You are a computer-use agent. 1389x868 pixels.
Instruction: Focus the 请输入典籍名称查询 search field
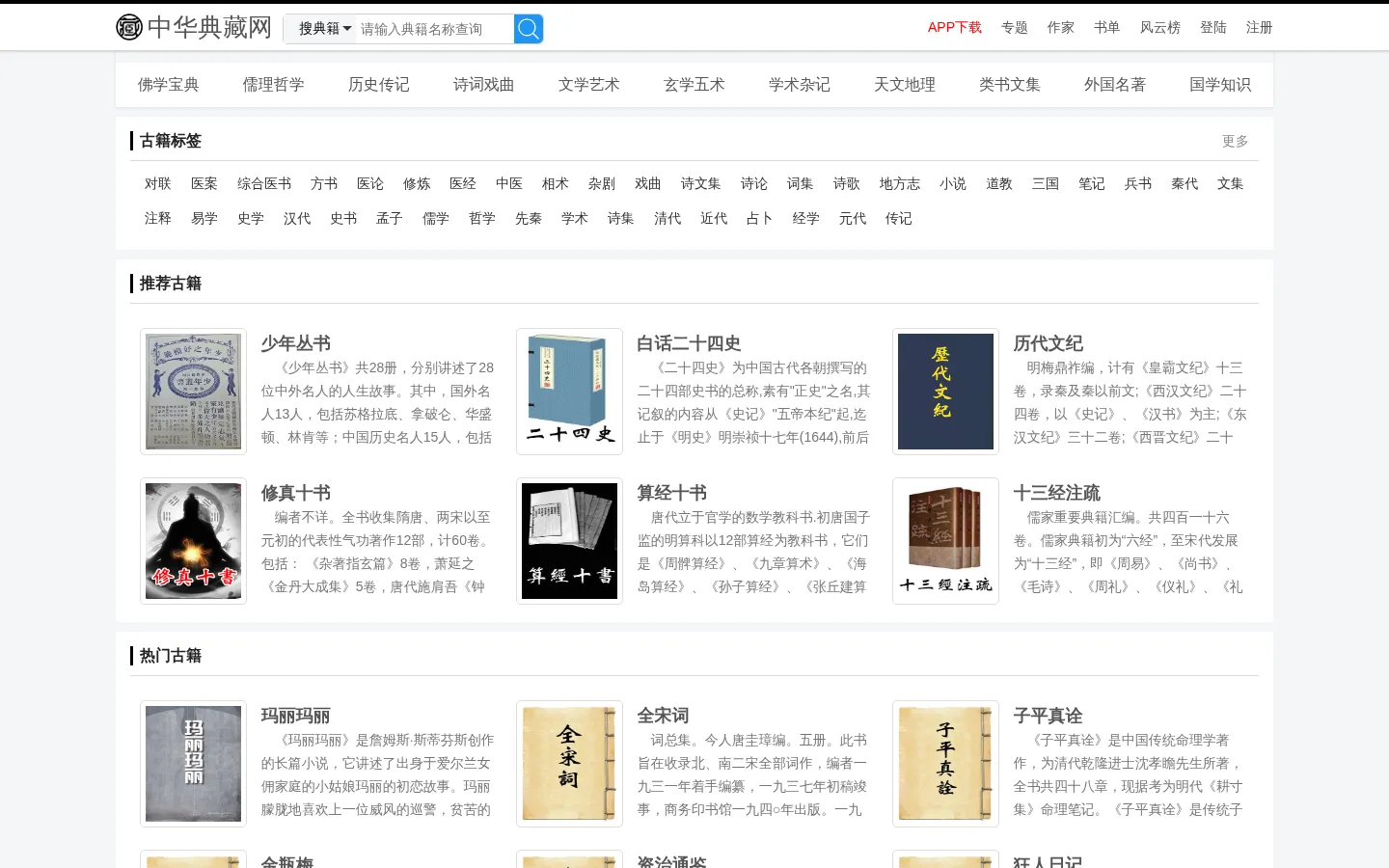pos(434,29)
